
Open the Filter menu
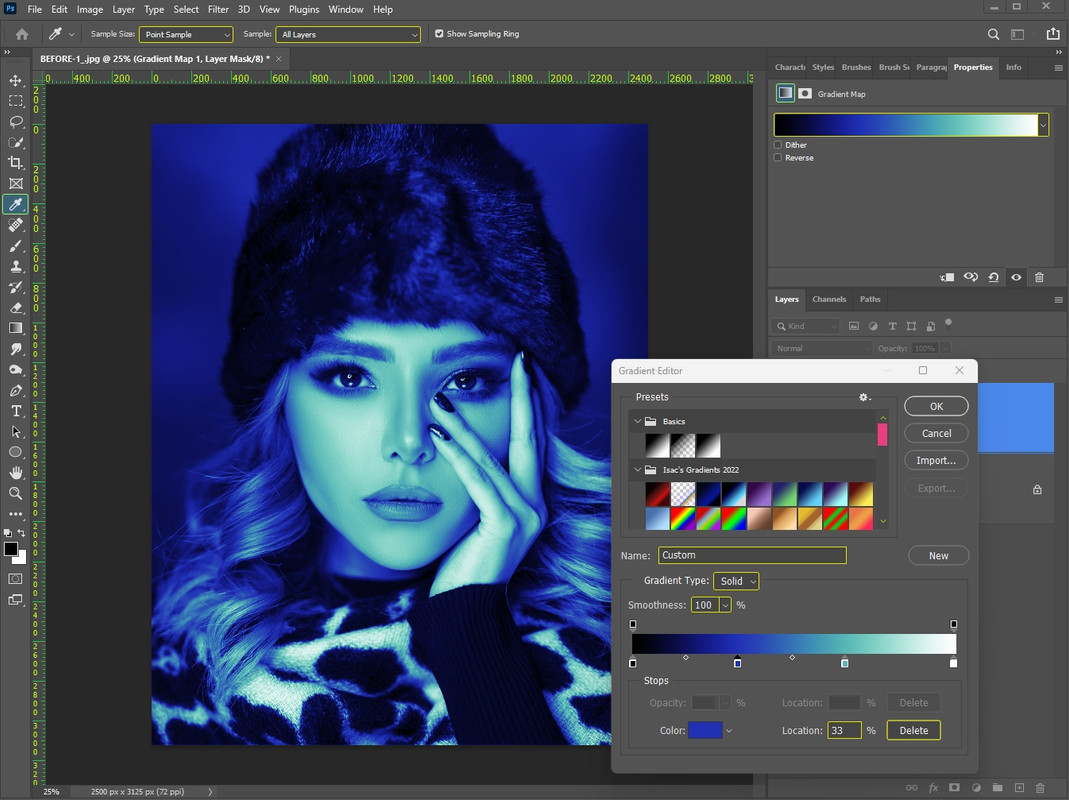pyautogui.click(x=218, y=10)
